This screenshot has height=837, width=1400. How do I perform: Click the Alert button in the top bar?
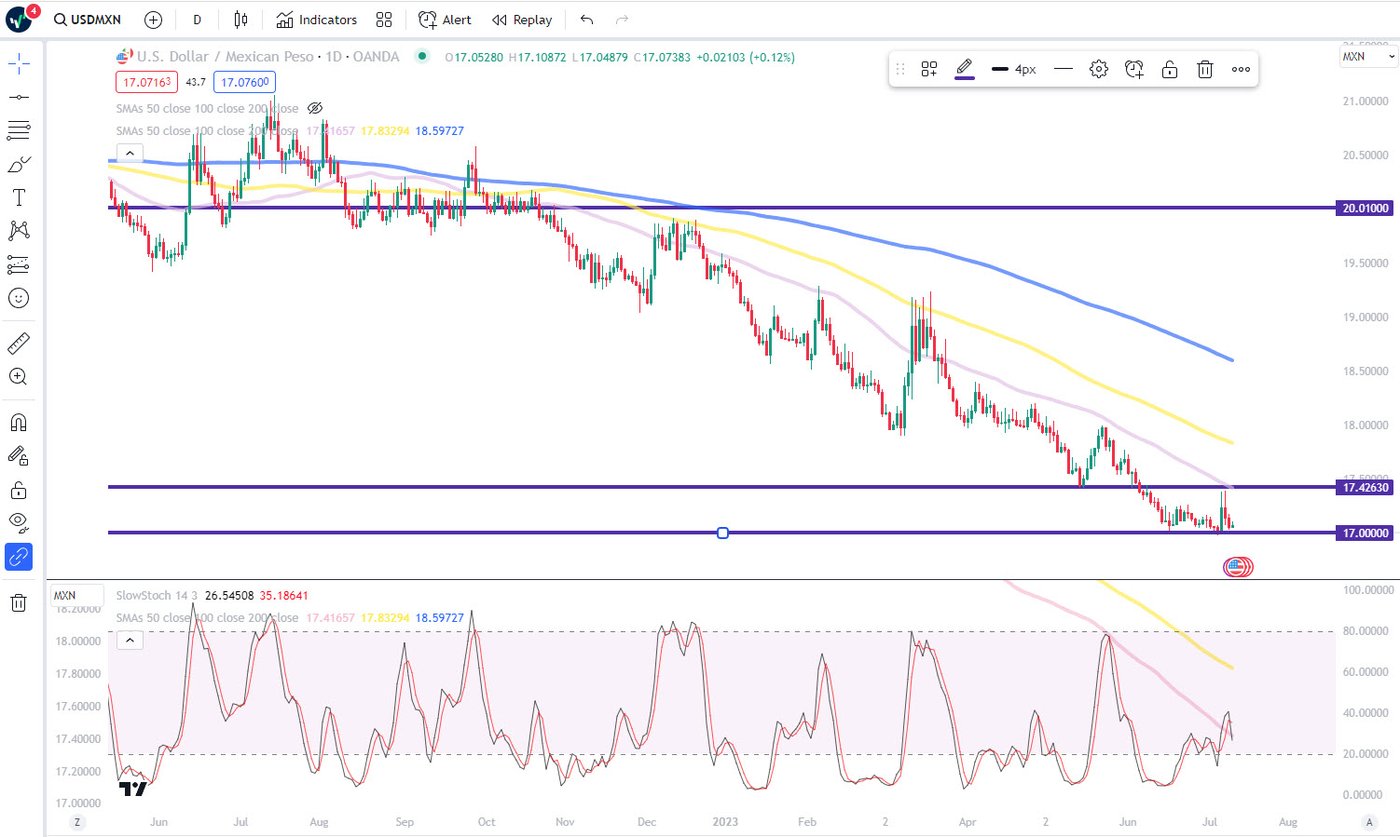tap(445, 20)
